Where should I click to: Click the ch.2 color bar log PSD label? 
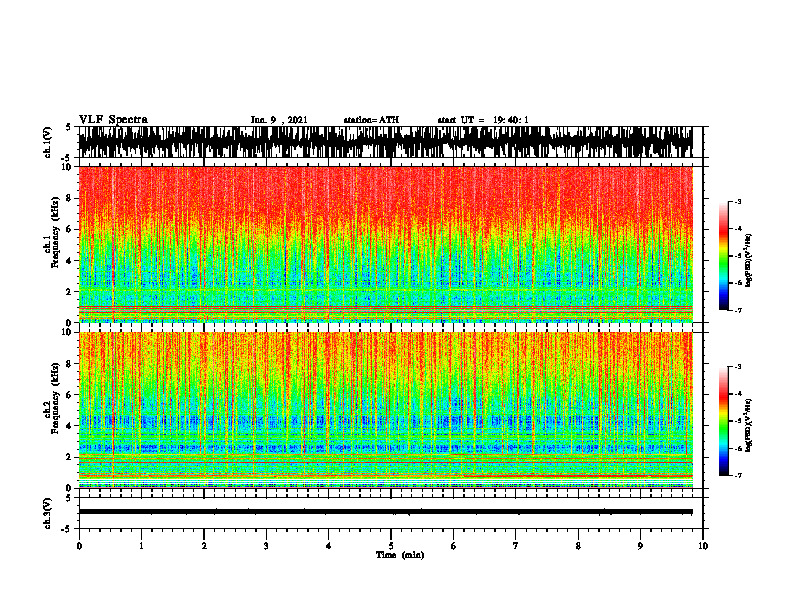pos(749,425)
